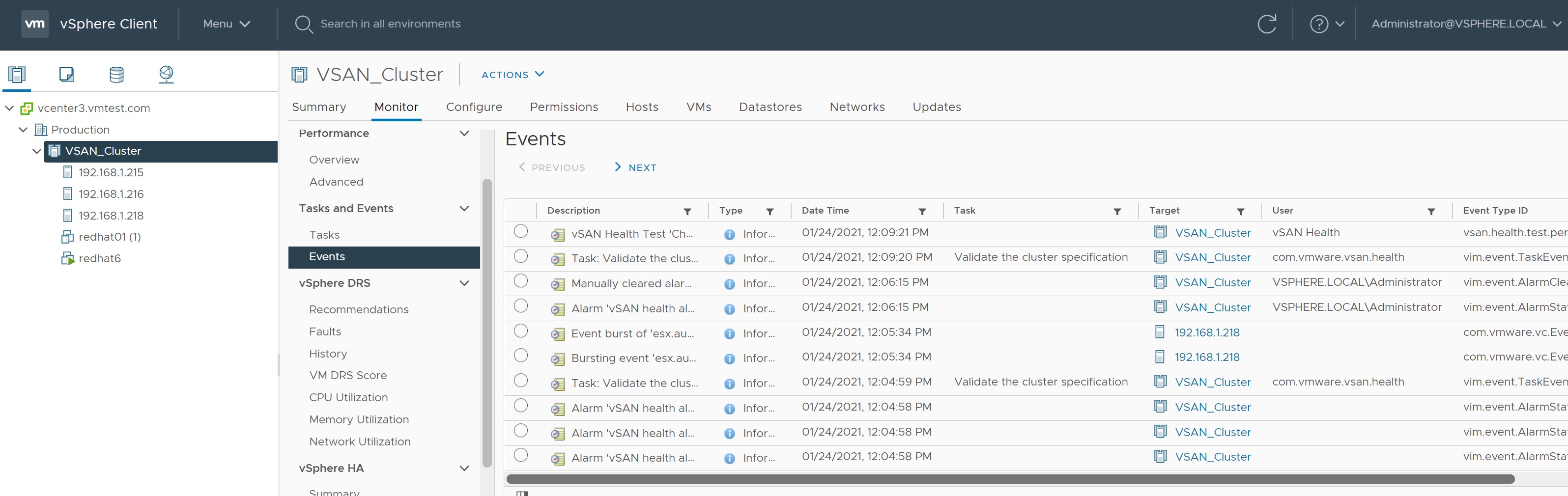Filter the Description column using its funnel icon
This screenshot has height=496, width=1568.
coord(687,211)
